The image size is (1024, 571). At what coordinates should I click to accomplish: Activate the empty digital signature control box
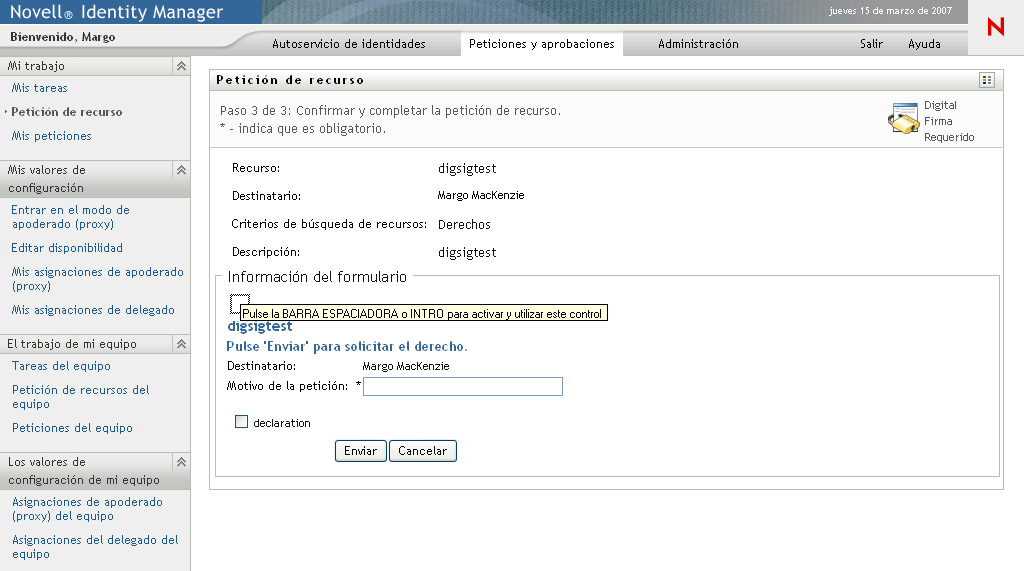coord(240,303)
